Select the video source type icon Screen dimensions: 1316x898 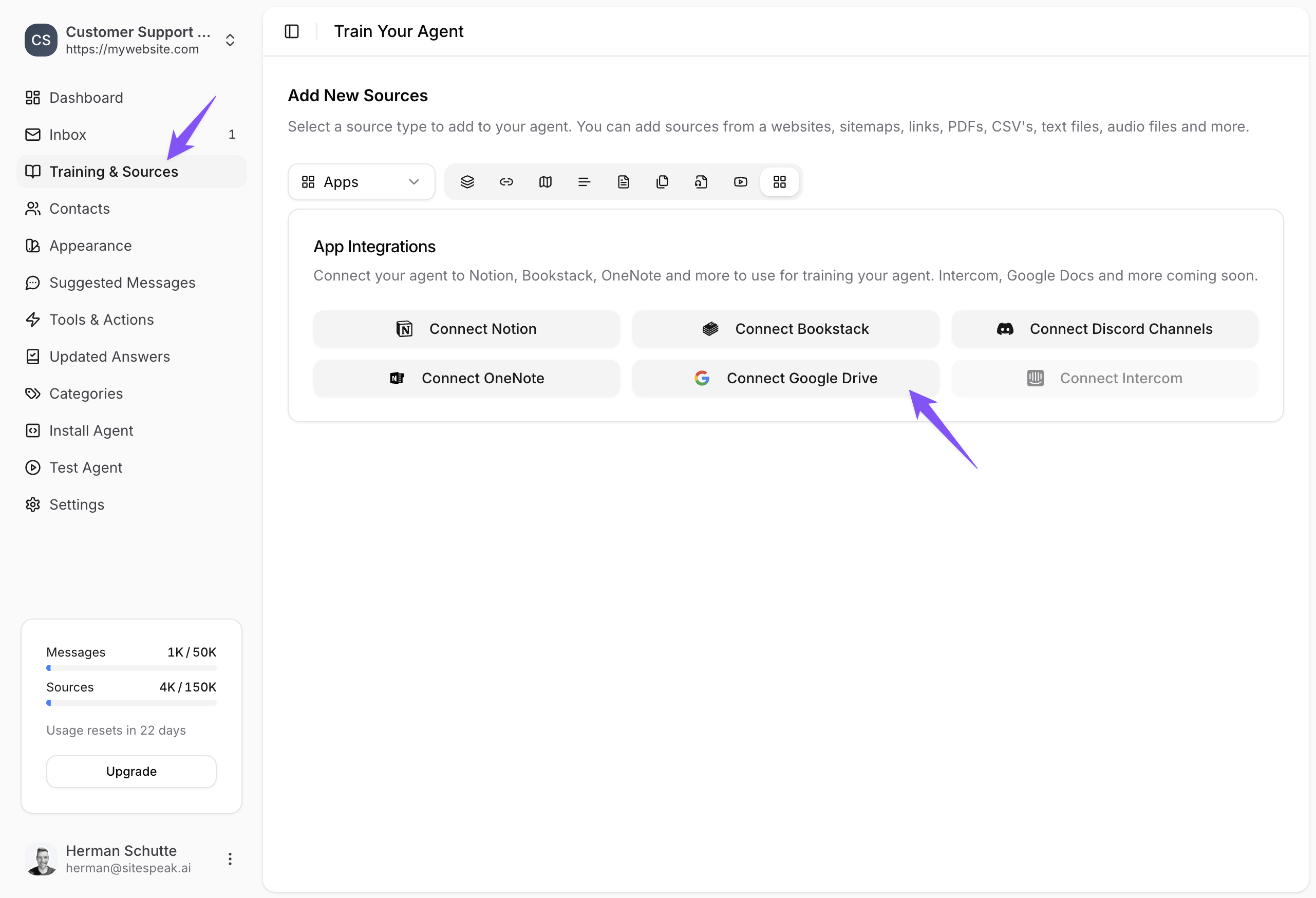coord(740,182)
